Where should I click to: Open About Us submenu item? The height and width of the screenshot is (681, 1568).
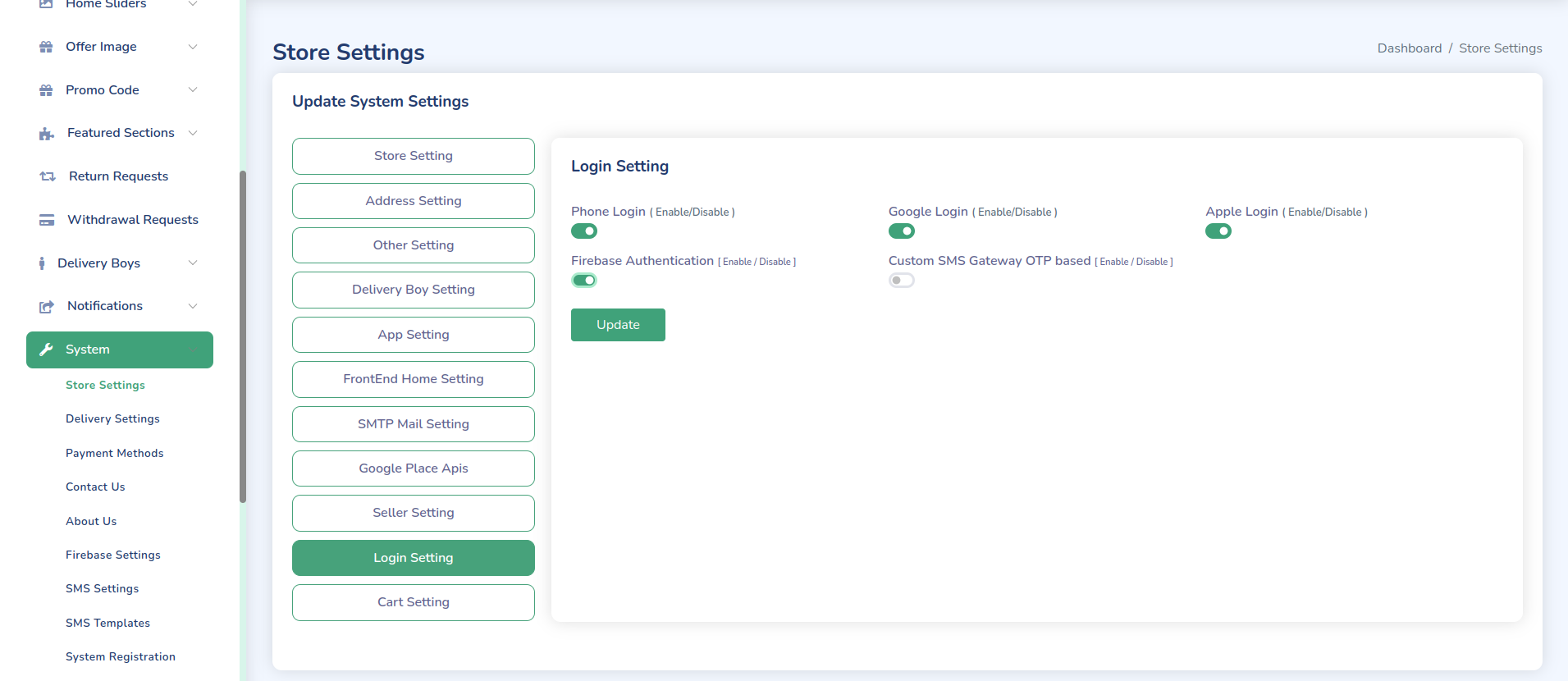point(91,521)
